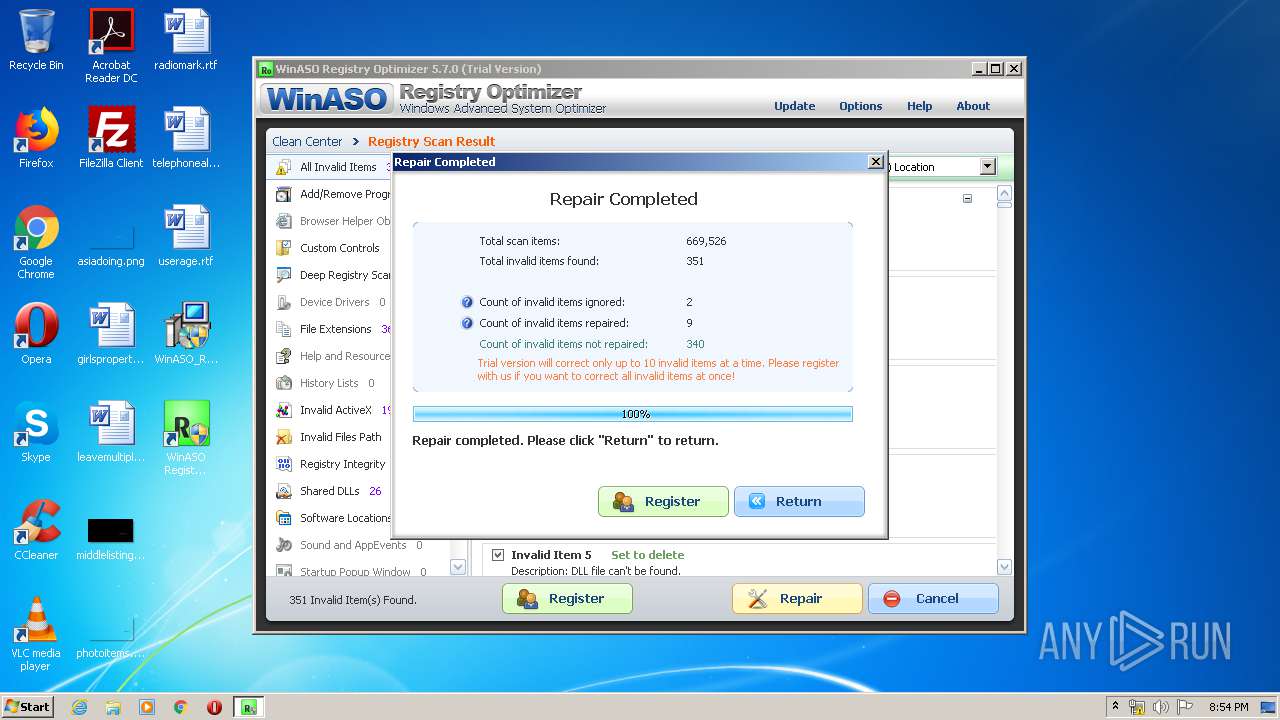Open the Location dropdown arrow
Viewport: 1280px width, 720px height.
pos(988,167)
